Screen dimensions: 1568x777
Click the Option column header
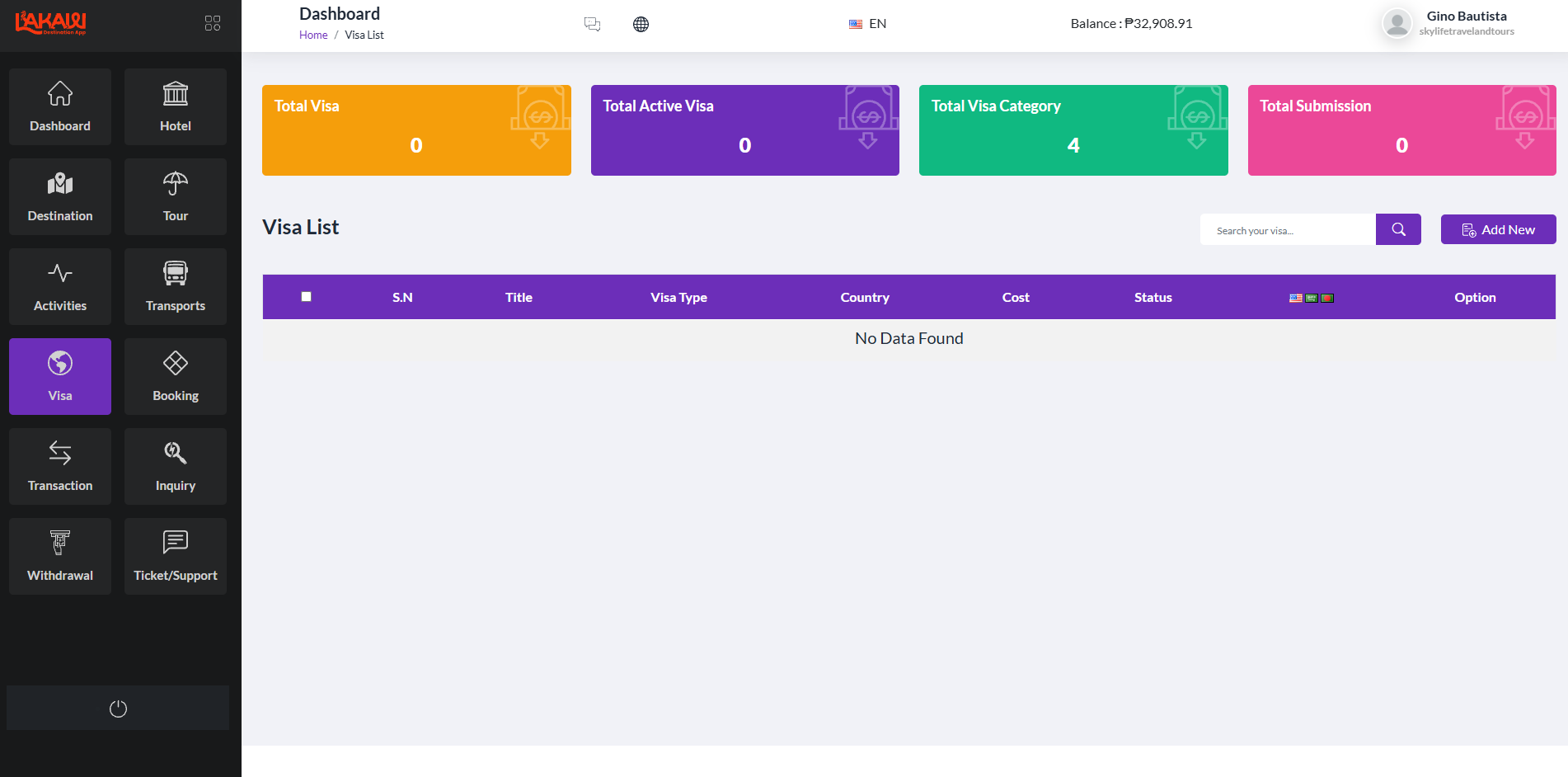click(x=1475, y=297)
